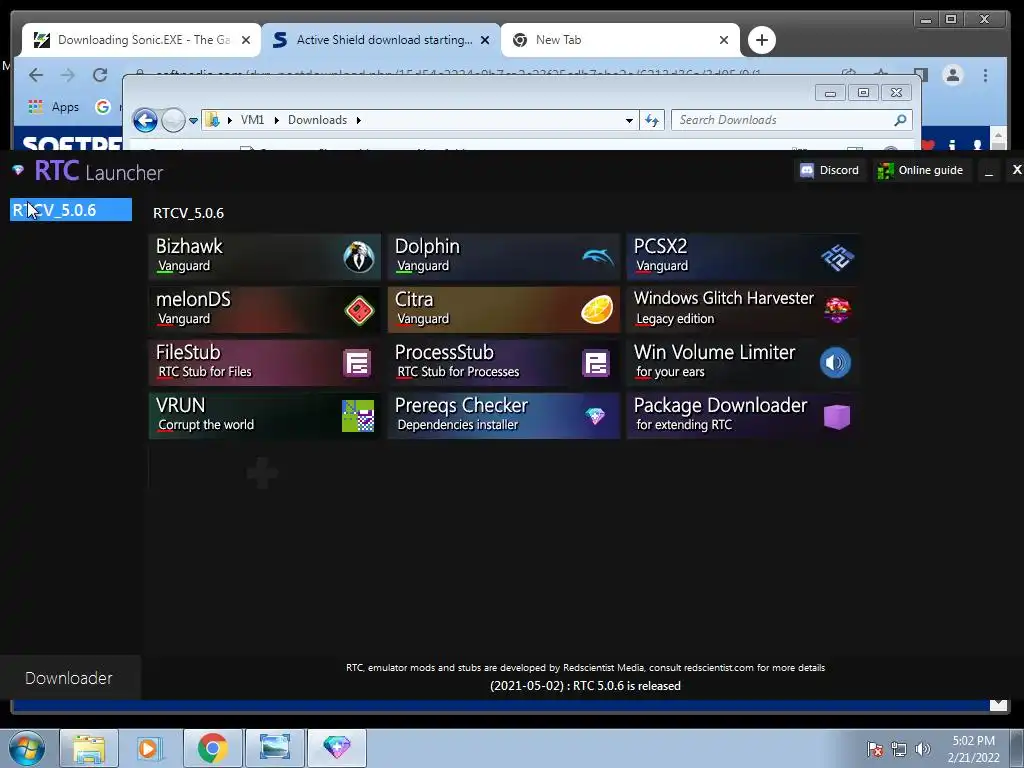Click the Citra orange slice icon
The height and width of the screenshot is (768, 1024).
[x=597, y=310]
